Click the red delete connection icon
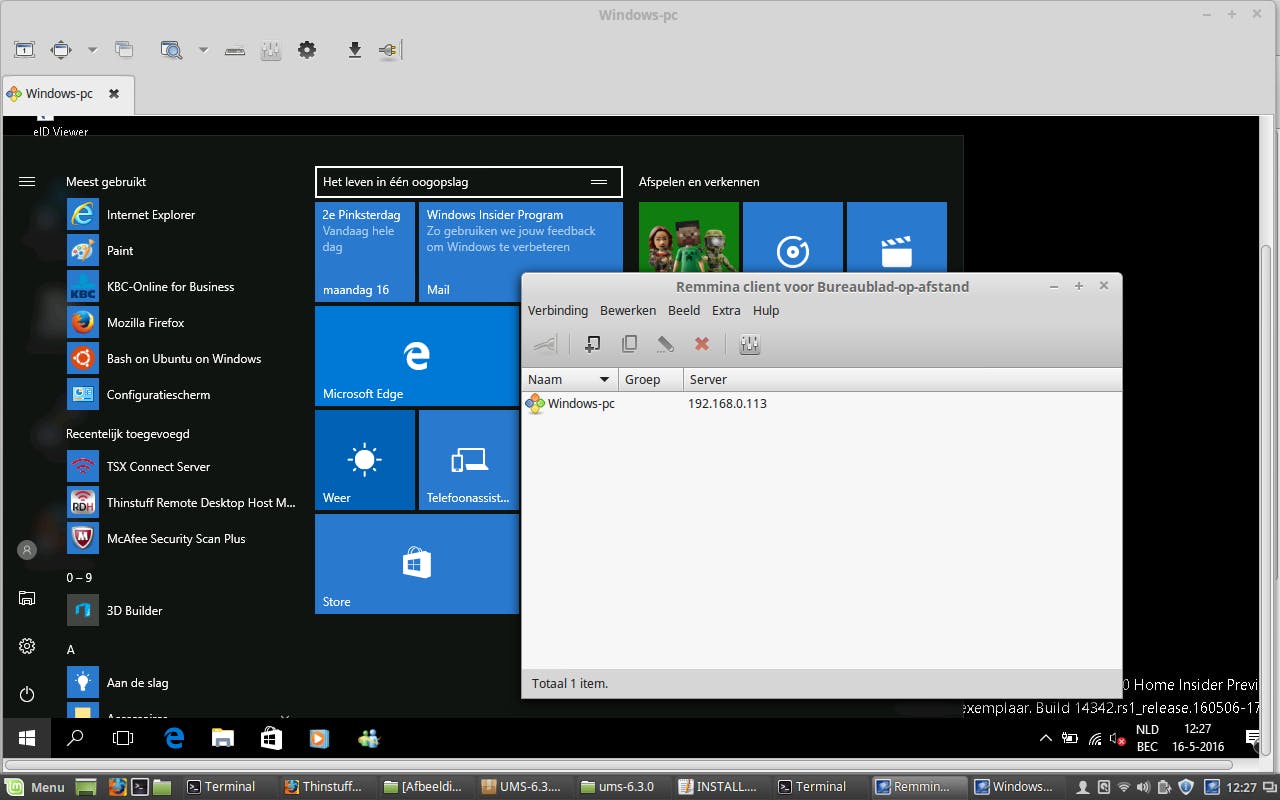The height and width of the screenshot is (800, 1280). pos(702,344)
